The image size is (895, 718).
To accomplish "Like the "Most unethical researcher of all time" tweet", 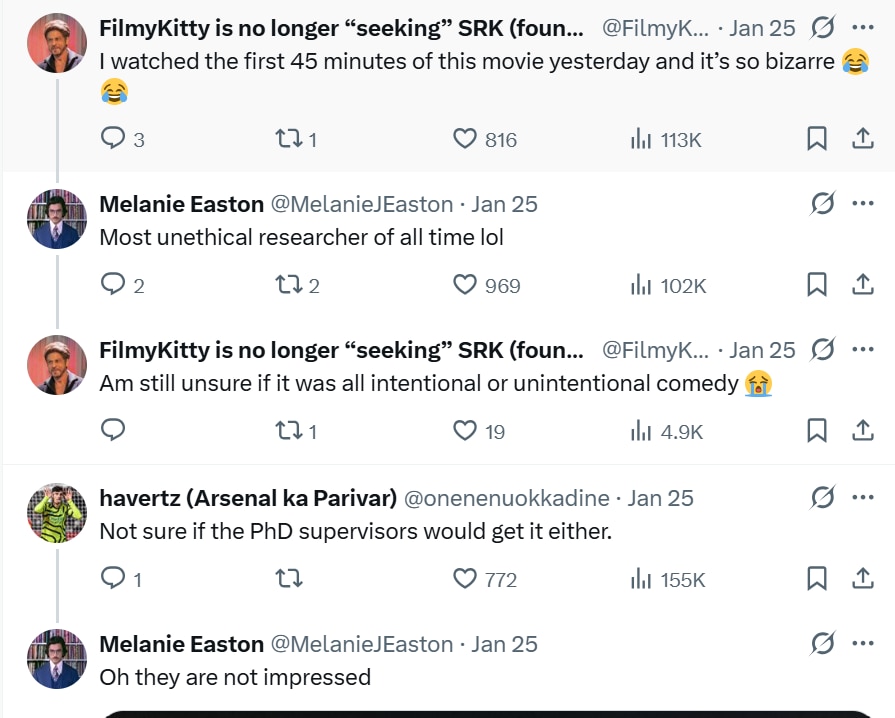I will (x=465, y=285).
